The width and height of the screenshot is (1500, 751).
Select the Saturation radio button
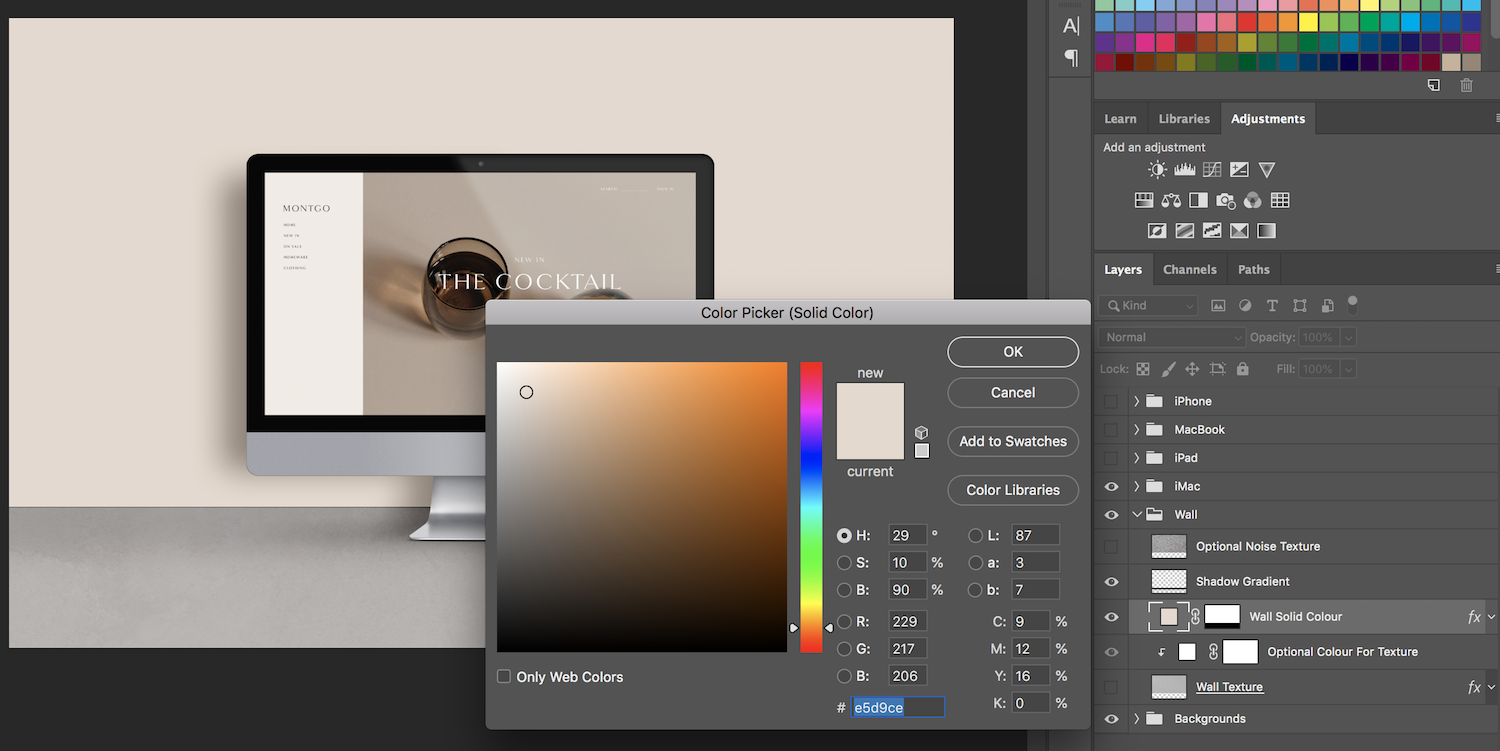[844, 563]
